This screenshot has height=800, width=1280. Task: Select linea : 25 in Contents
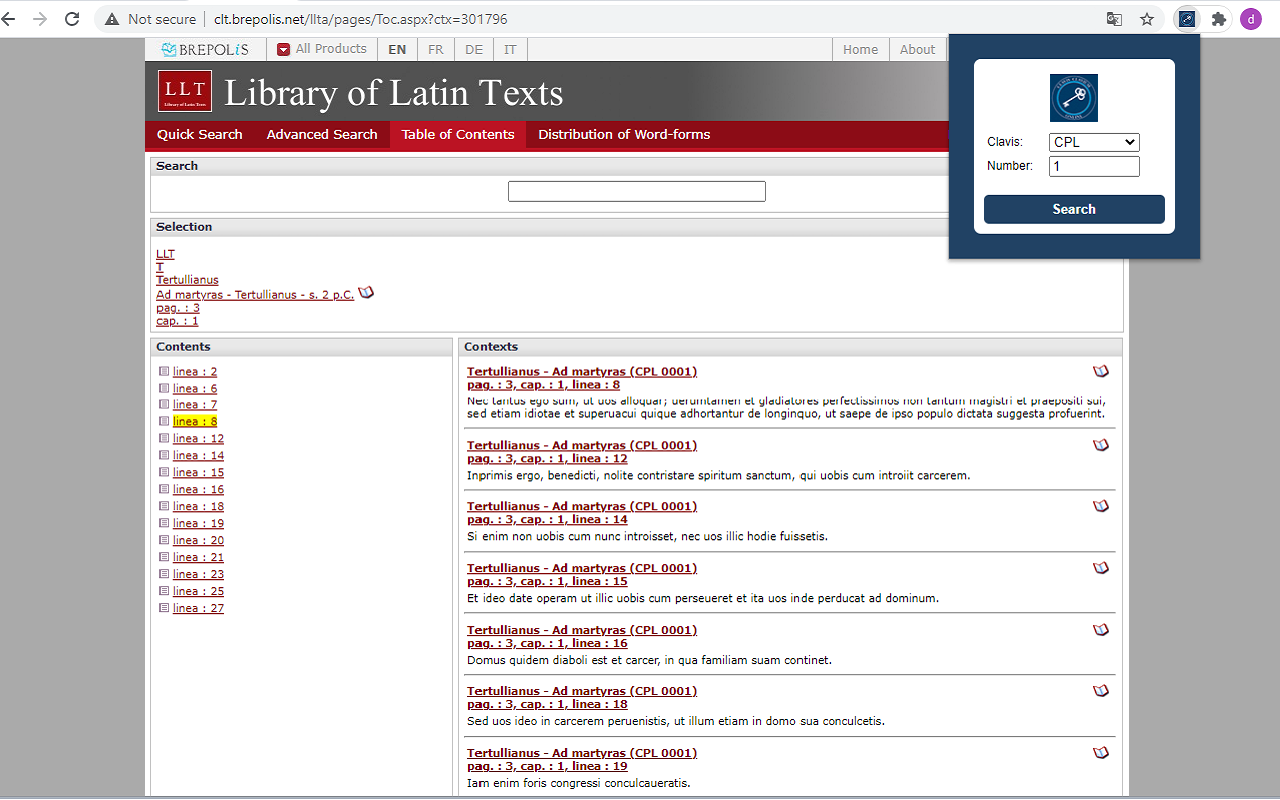(198, 591)
